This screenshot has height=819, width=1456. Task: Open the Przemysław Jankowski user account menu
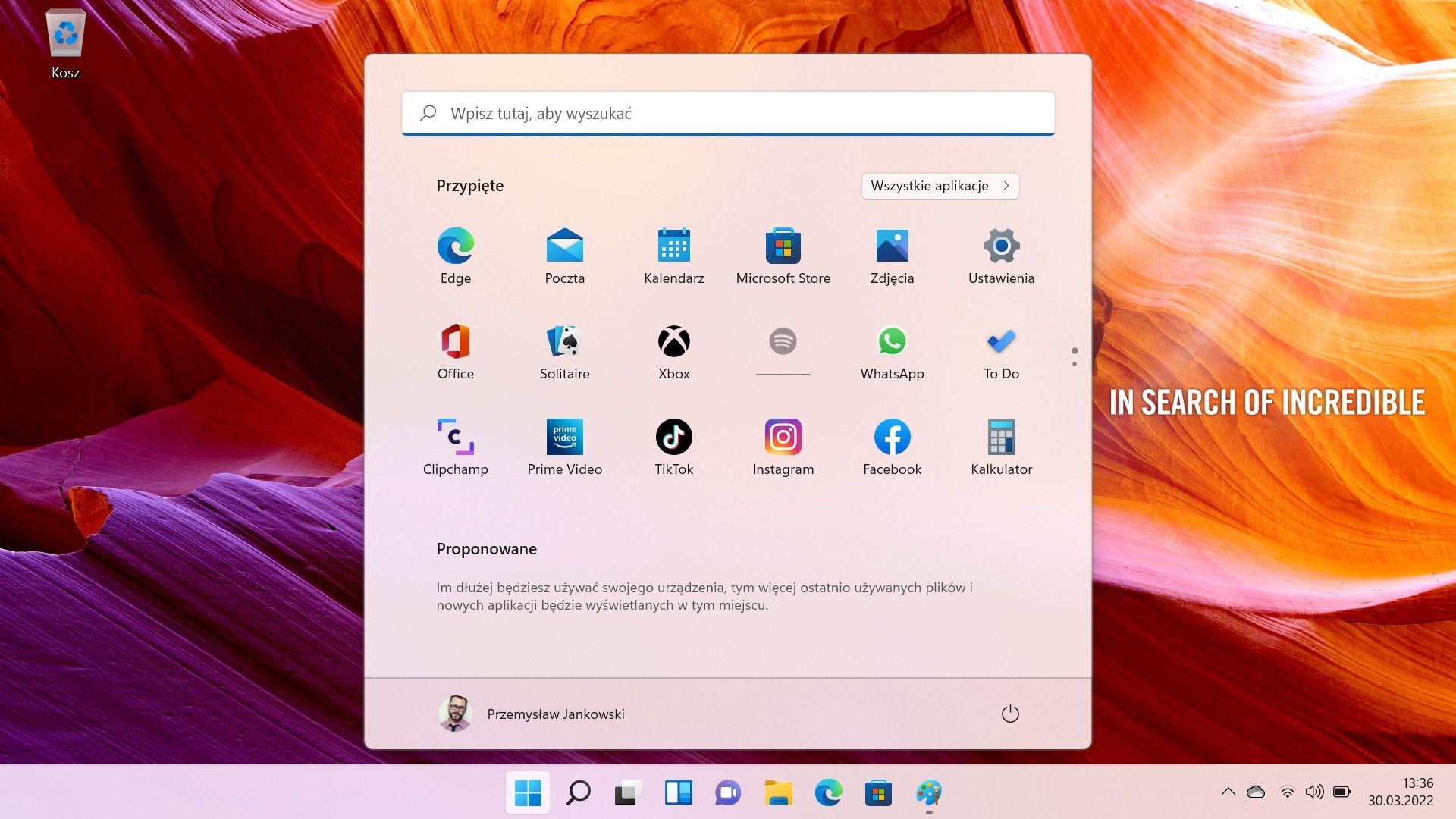(532, 714)
